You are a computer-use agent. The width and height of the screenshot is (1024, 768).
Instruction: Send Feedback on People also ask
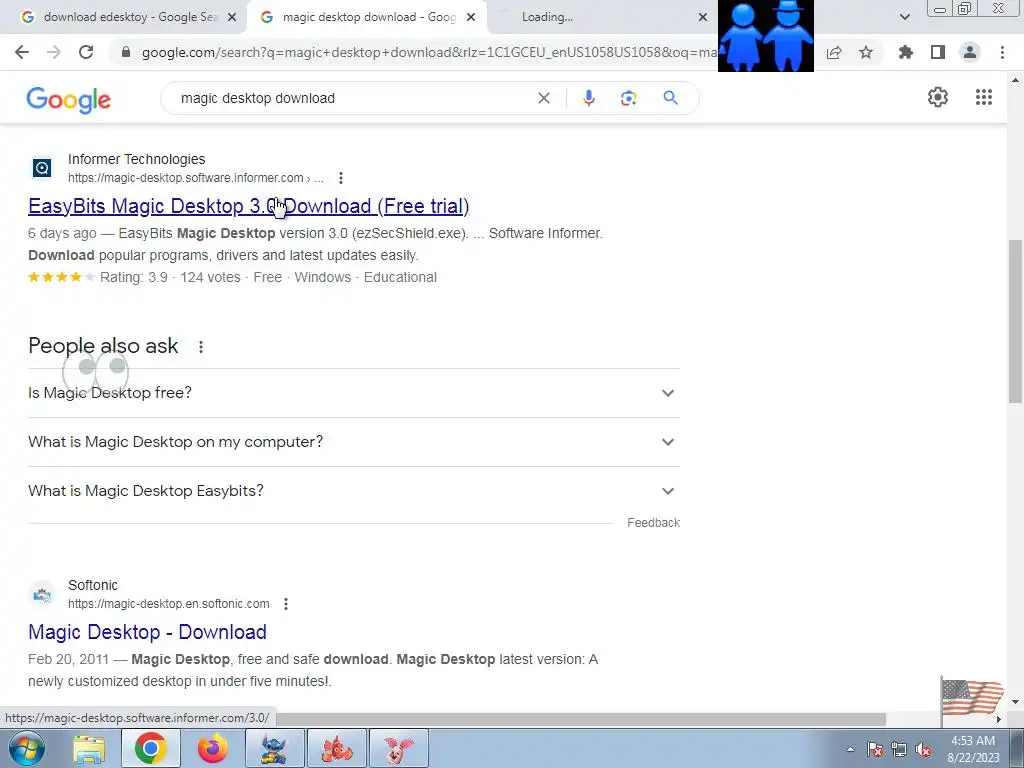pyautogui.click(x=654, y=522)
